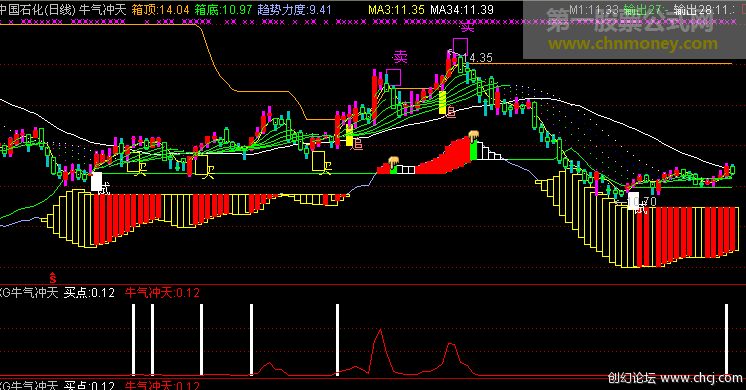Click the first left-hand magenta 卖 sell marker

point(400,58)
